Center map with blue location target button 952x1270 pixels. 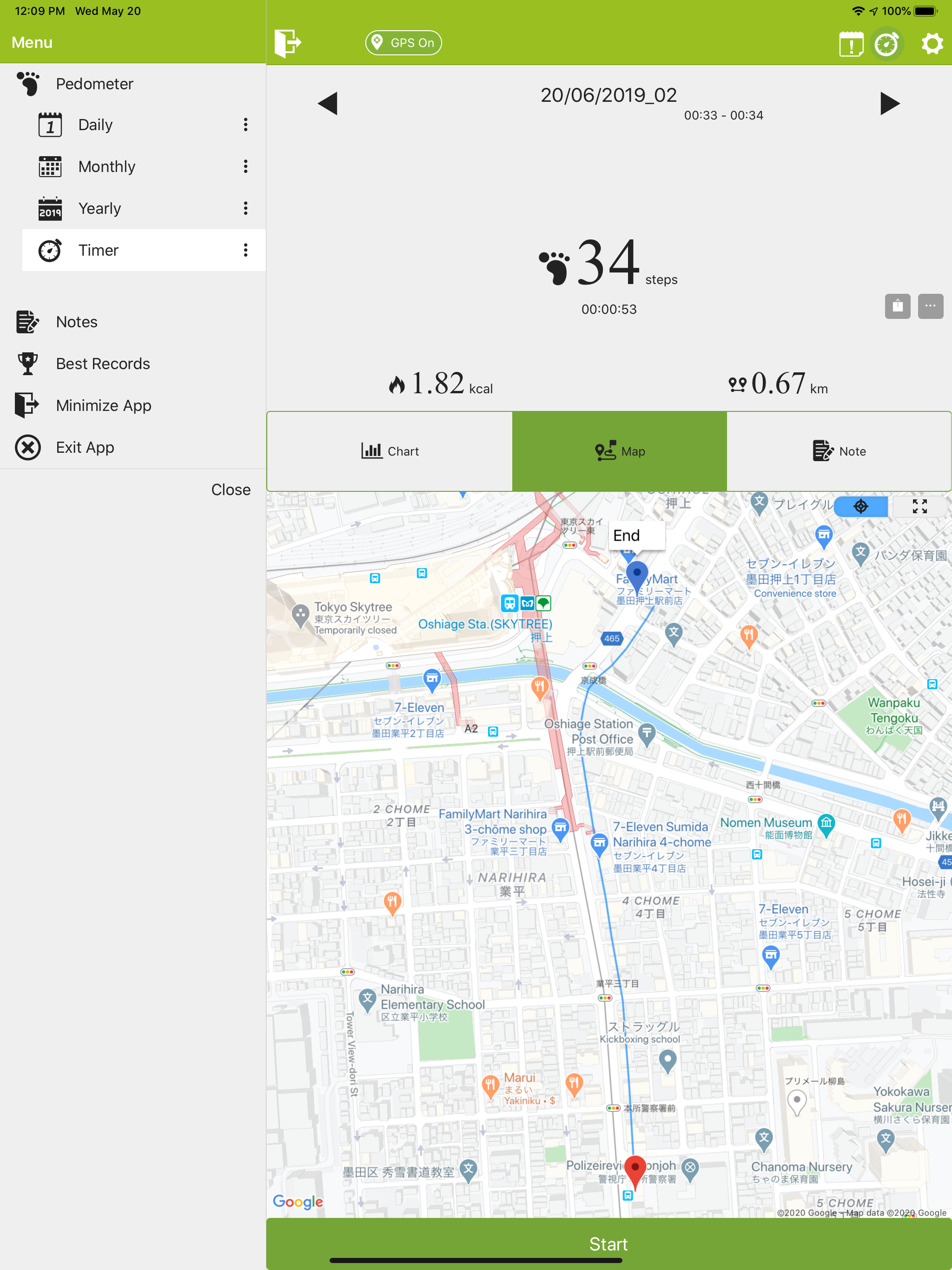(x=860, y=506)
